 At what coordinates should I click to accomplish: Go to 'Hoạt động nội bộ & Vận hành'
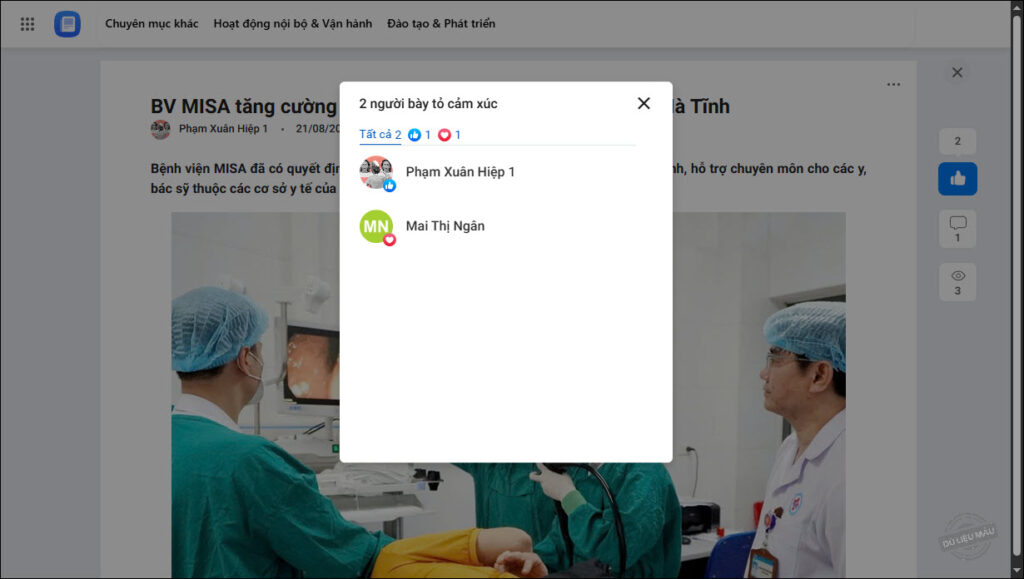293,23
